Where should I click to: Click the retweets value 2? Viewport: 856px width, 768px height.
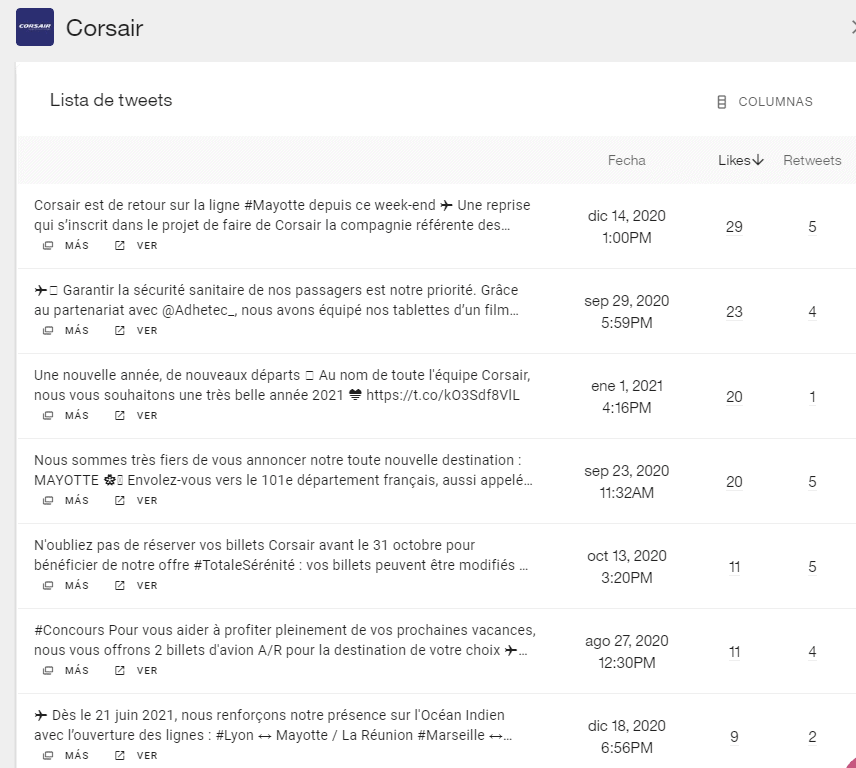click(812, 737)
